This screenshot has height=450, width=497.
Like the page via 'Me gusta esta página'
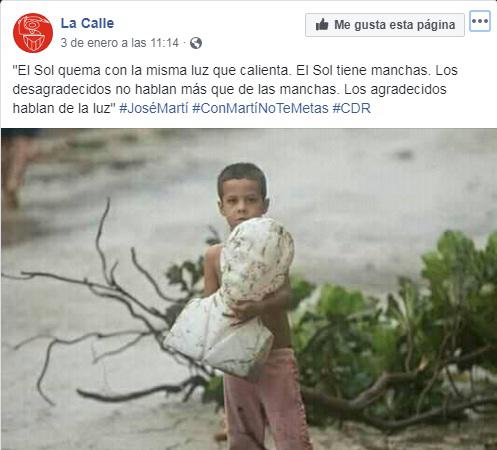[385, 25]
